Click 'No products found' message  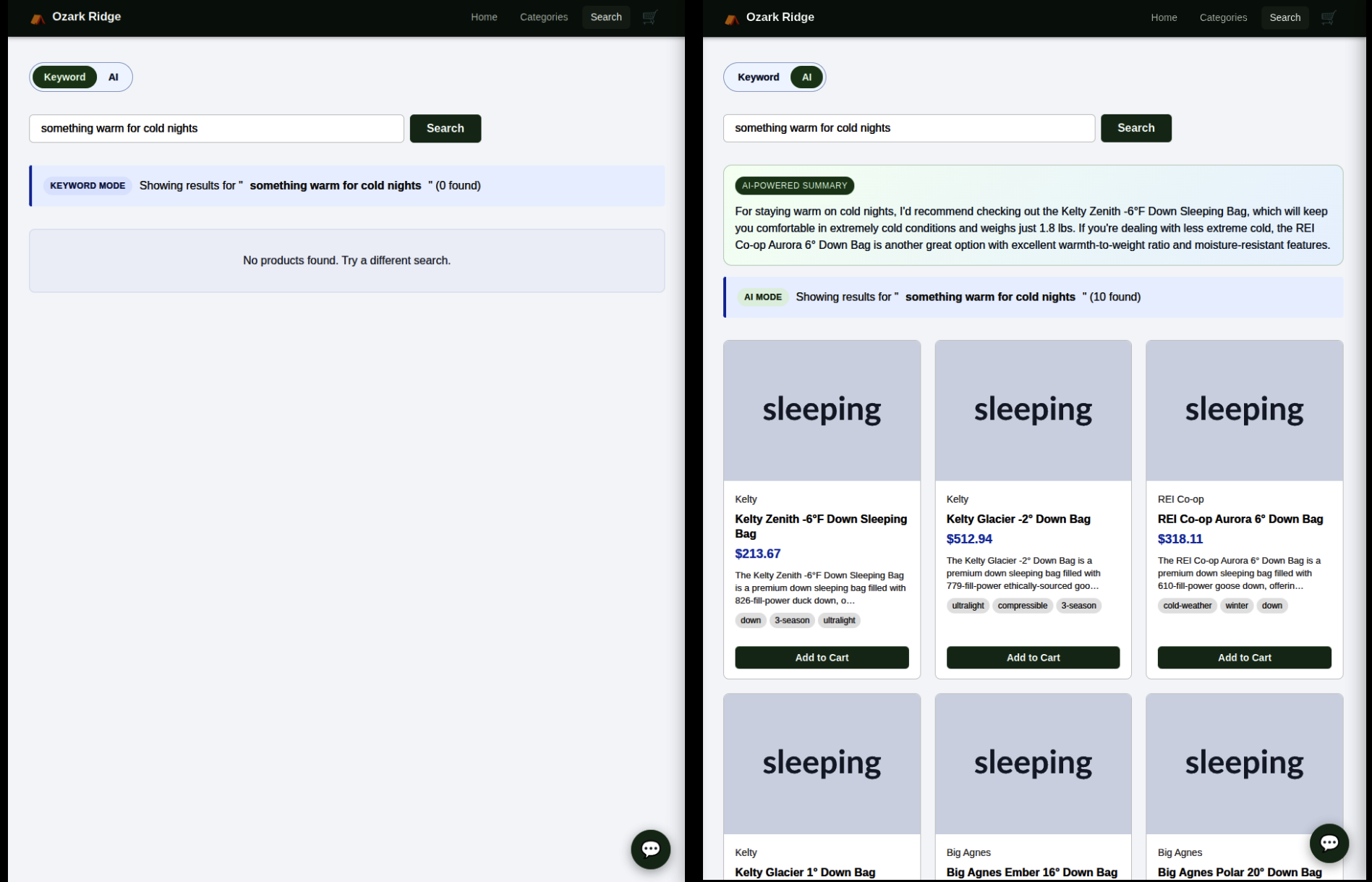346,260
